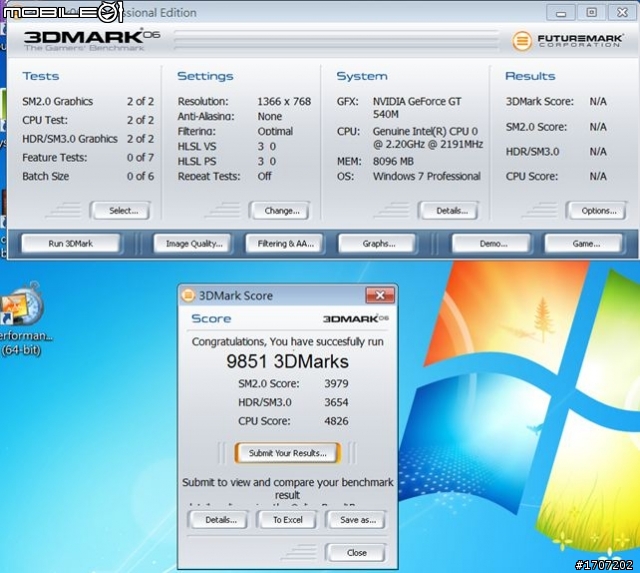Click the 8096 MB memory value
Viewport: 640px width, 573px height.
tap(393, 161)
